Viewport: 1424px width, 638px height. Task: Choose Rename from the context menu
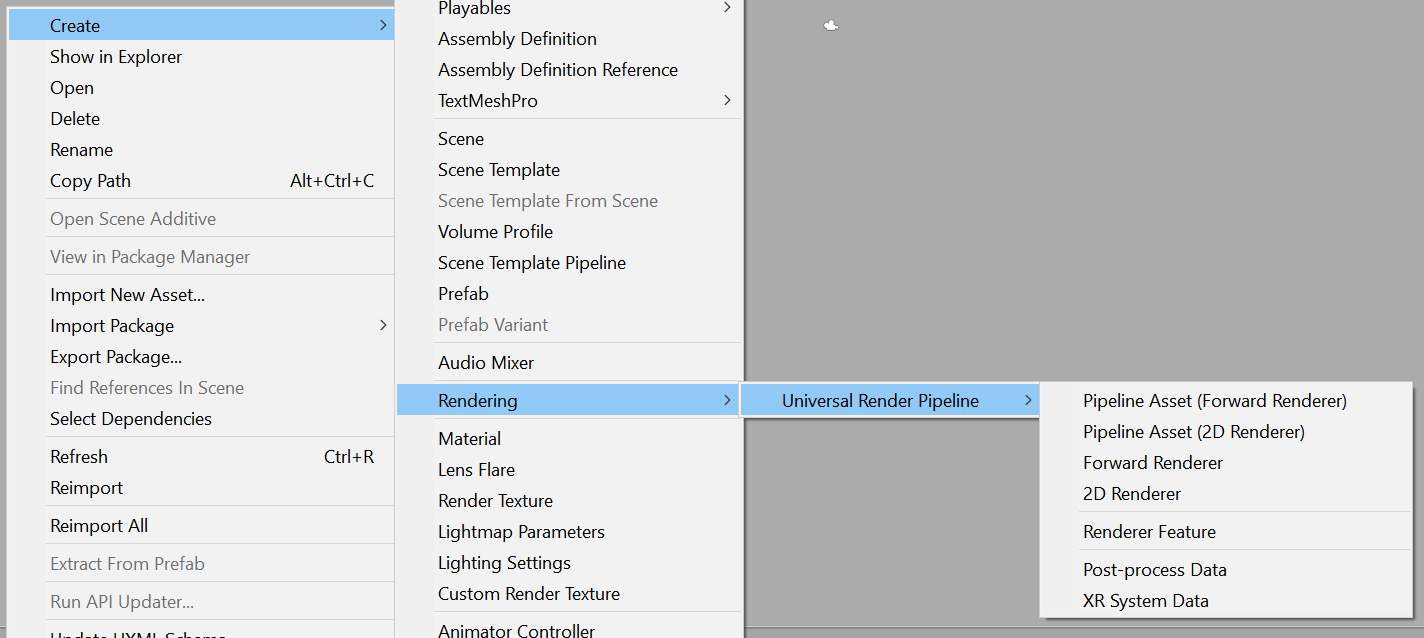(x=81, y=150)
